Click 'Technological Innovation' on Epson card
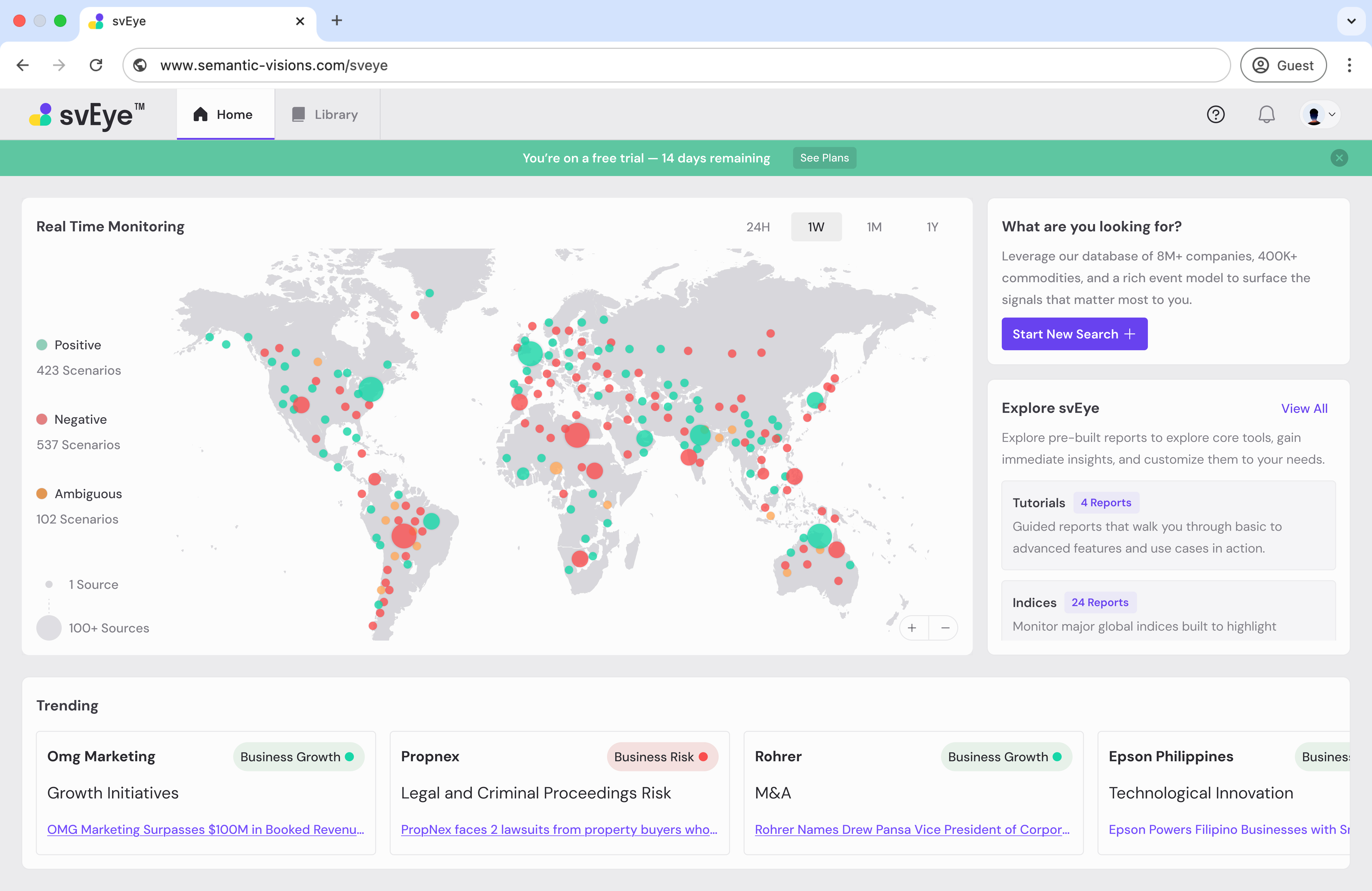 click(x=1201, y=793)
